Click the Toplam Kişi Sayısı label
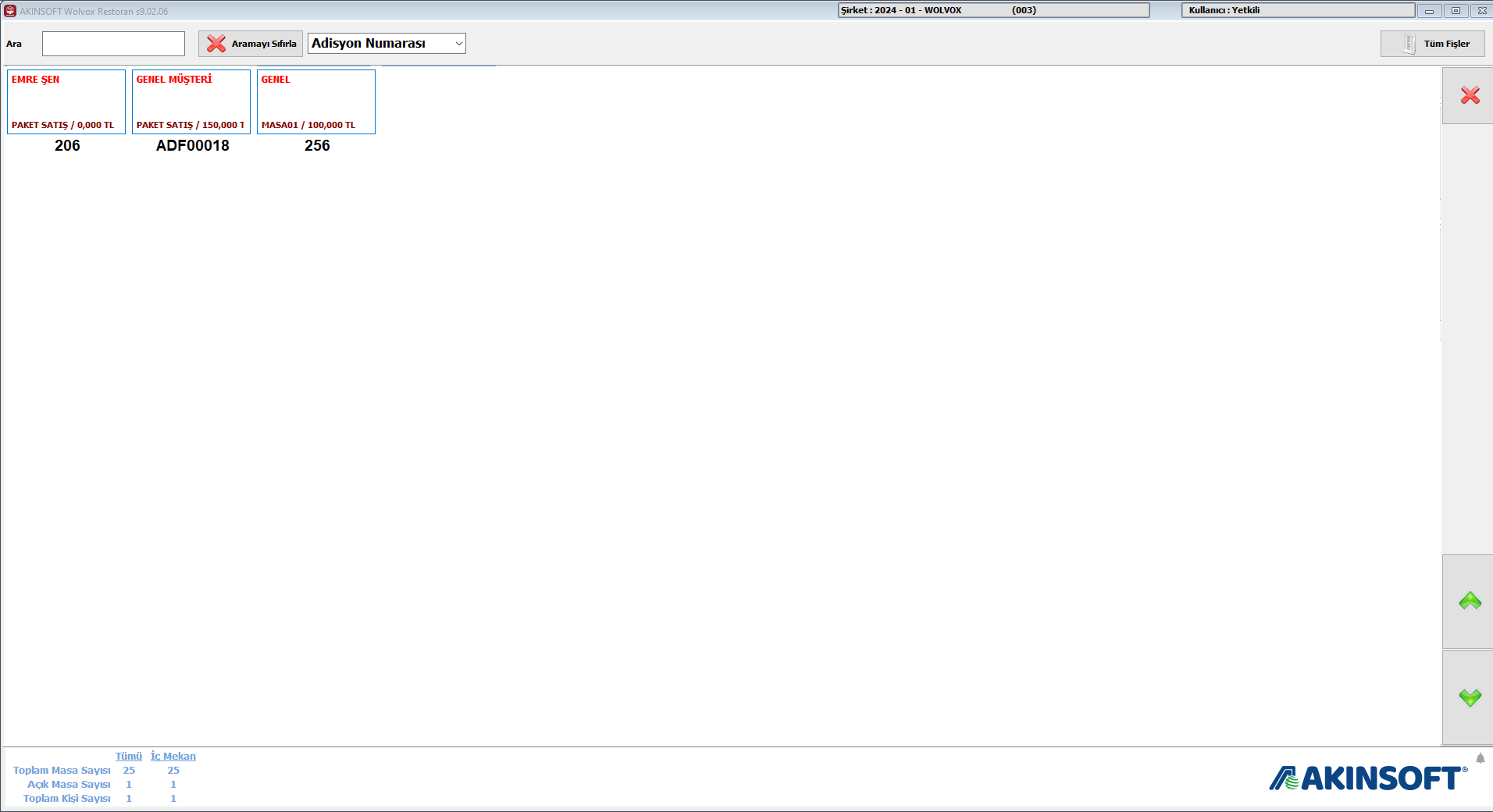1493x812 pixels. (x=66, y=798)
